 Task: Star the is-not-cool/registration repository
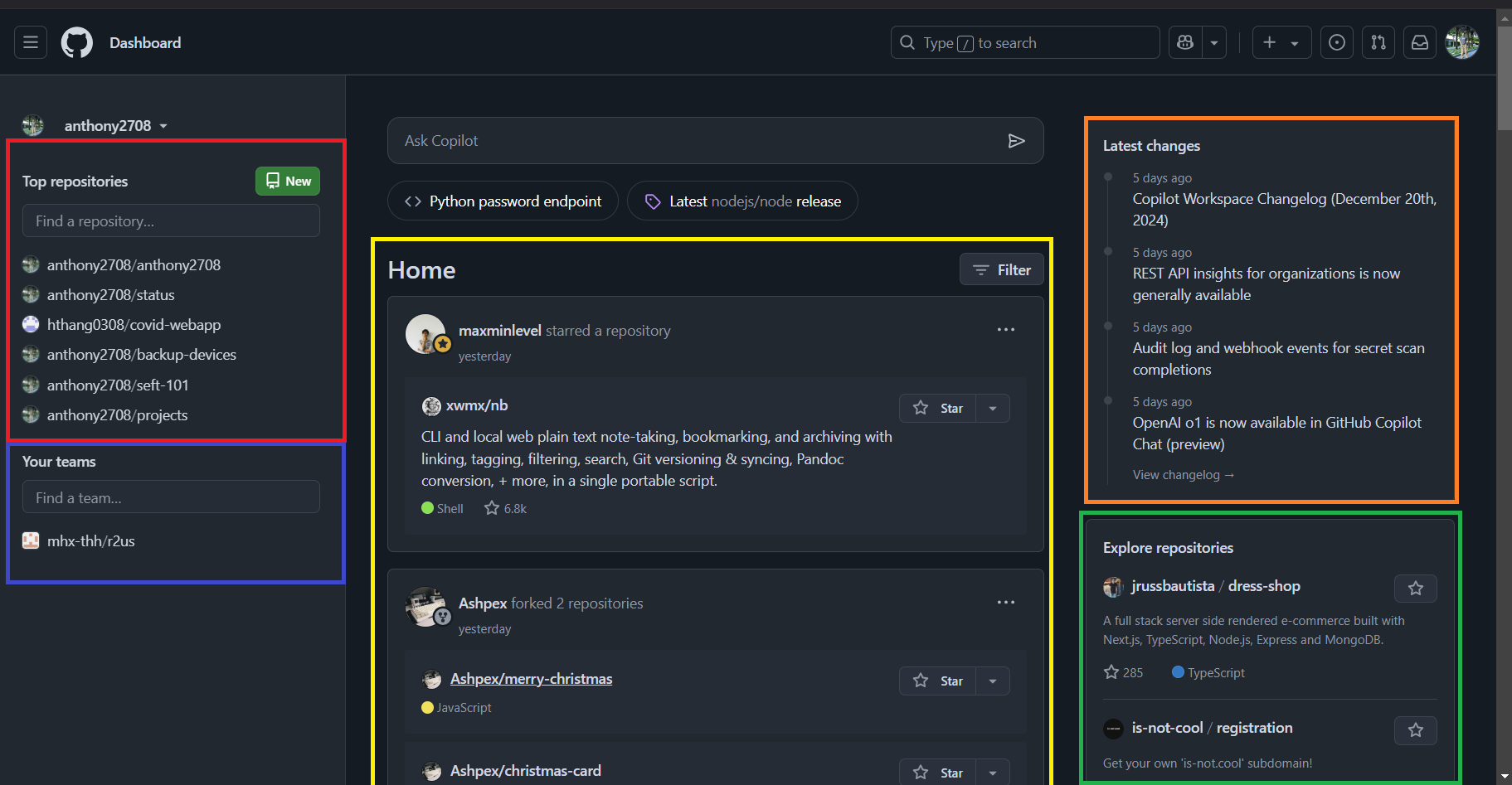click(x=1416, y=730)
